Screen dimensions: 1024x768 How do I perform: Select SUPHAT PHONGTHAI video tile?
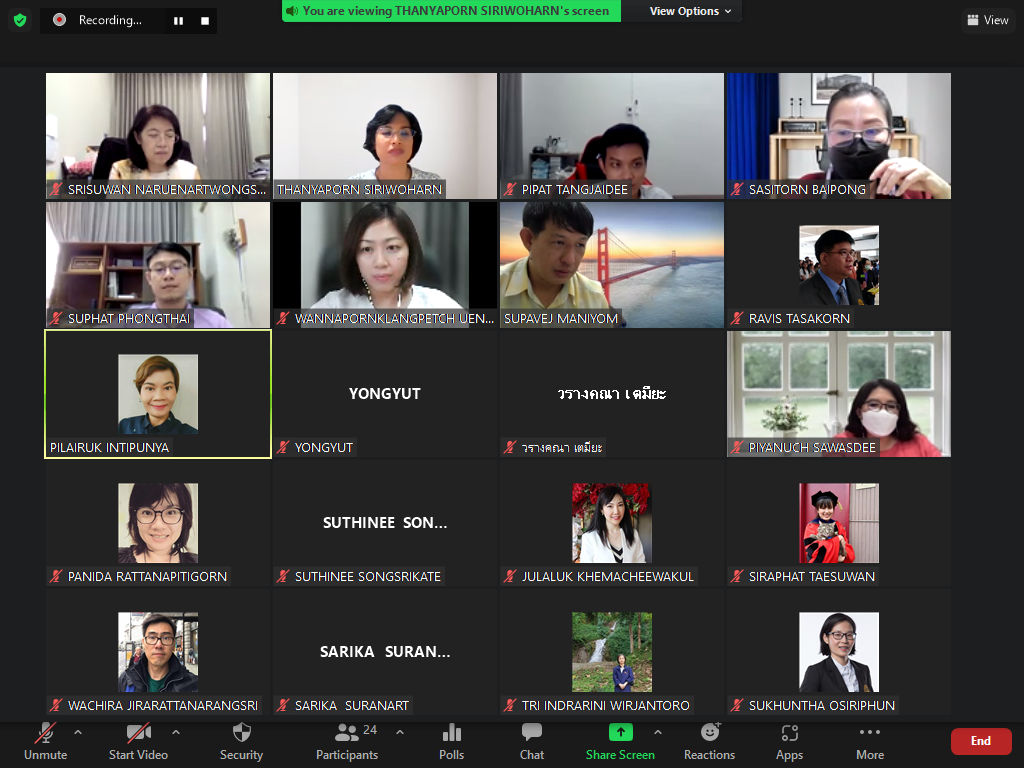[158, 264]
